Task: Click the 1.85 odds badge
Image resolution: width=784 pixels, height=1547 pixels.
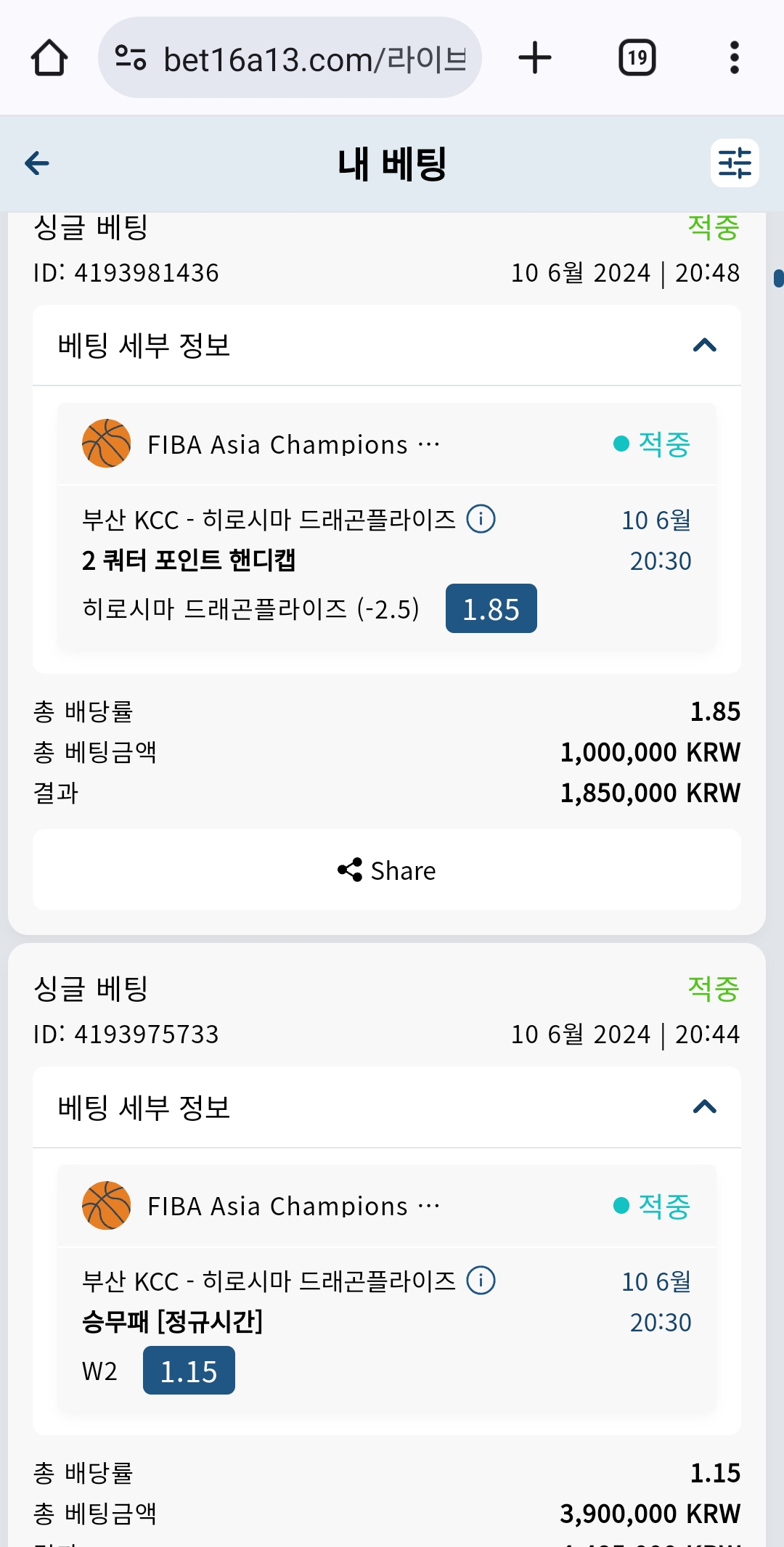Action: tap(491, 608)
